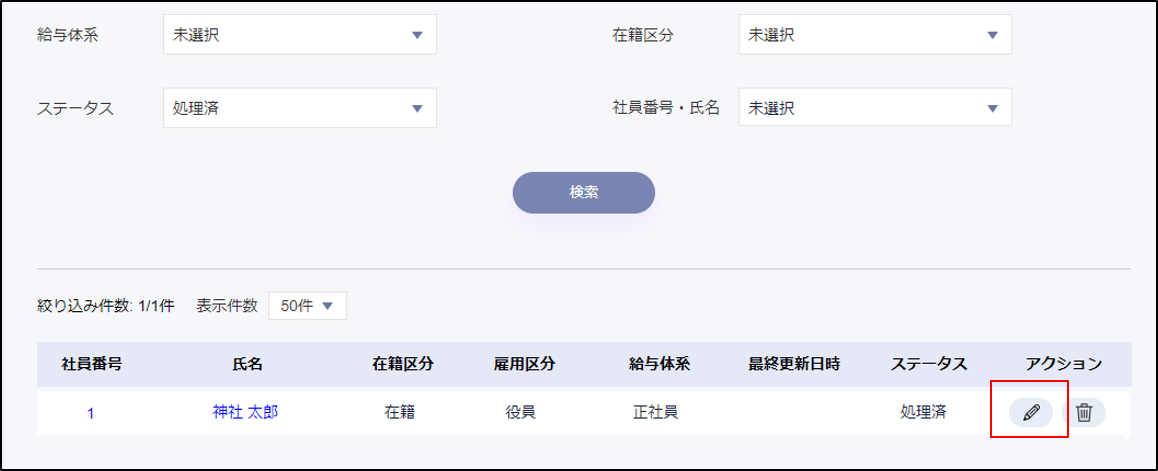This screenshot has height=471, width=1158.
Task: Click the 雇用区分 column header
Action: [524, 363]
